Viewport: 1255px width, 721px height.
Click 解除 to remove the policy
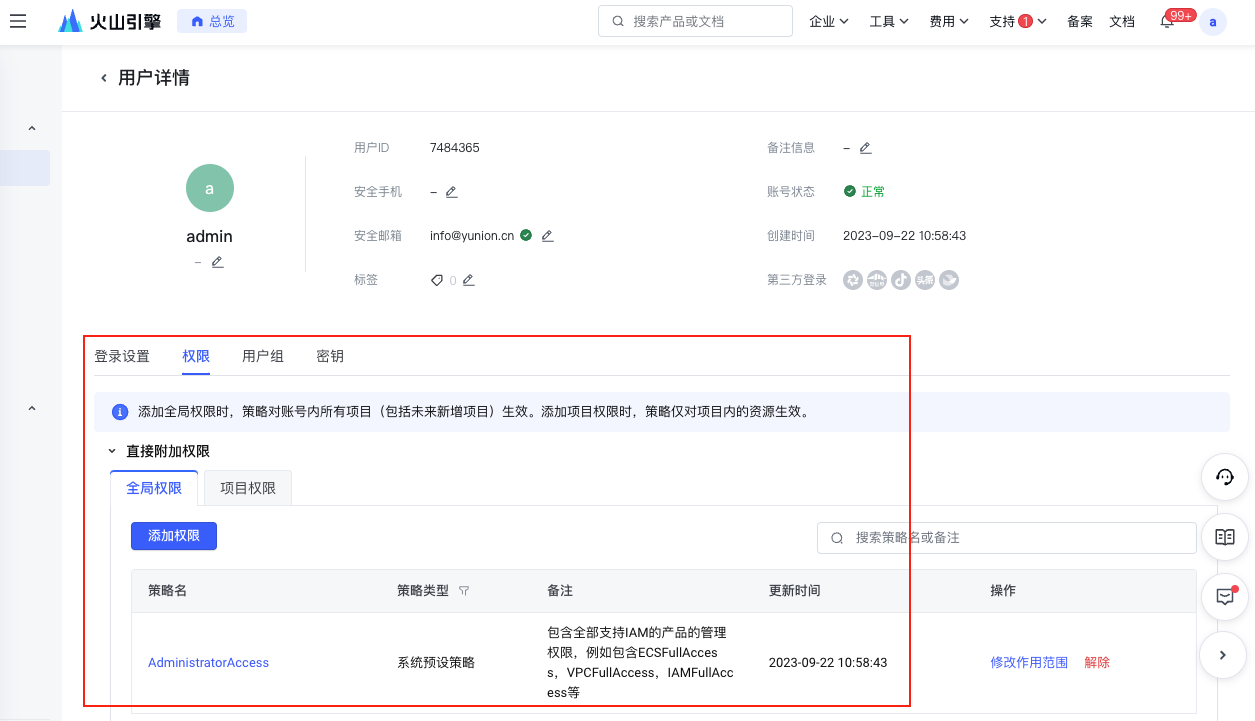point(1097,662)
